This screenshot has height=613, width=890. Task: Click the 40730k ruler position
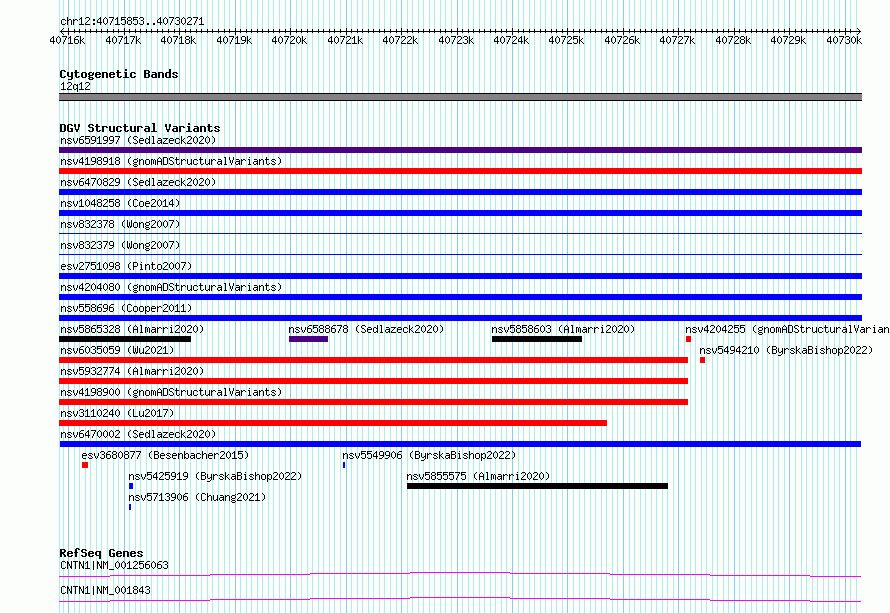[x=844, y=40]
